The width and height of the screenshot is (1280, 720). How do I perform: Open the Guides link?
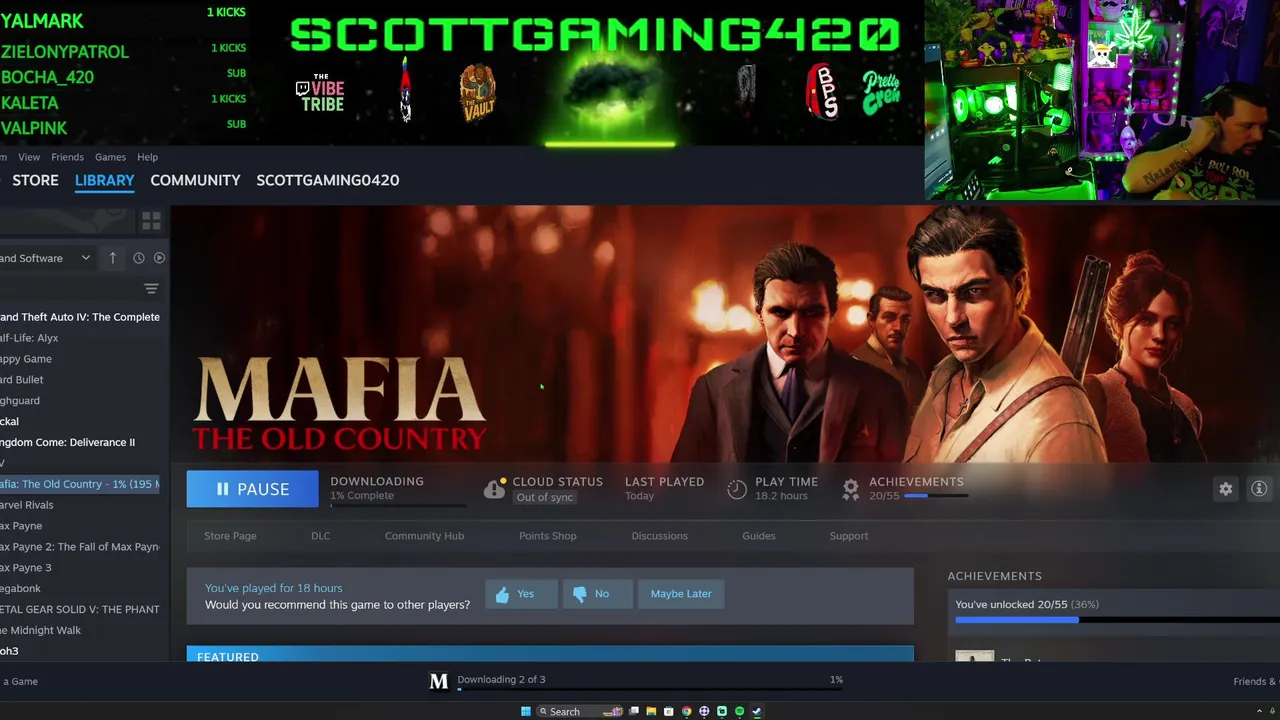click(758, 536)
